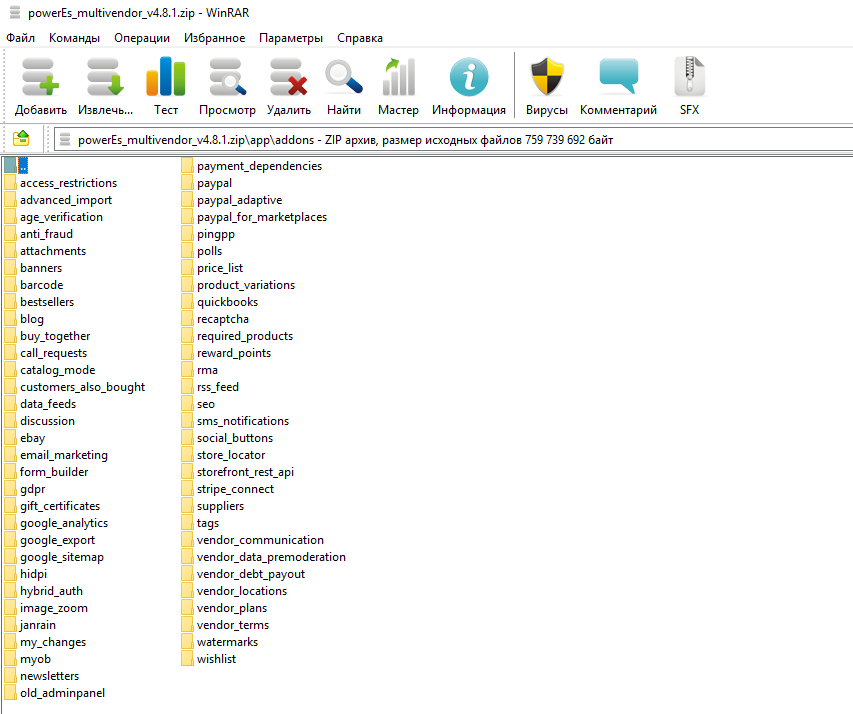
Task: Click the WinRAR title bar app icon
Action: (x=15, y=13)
